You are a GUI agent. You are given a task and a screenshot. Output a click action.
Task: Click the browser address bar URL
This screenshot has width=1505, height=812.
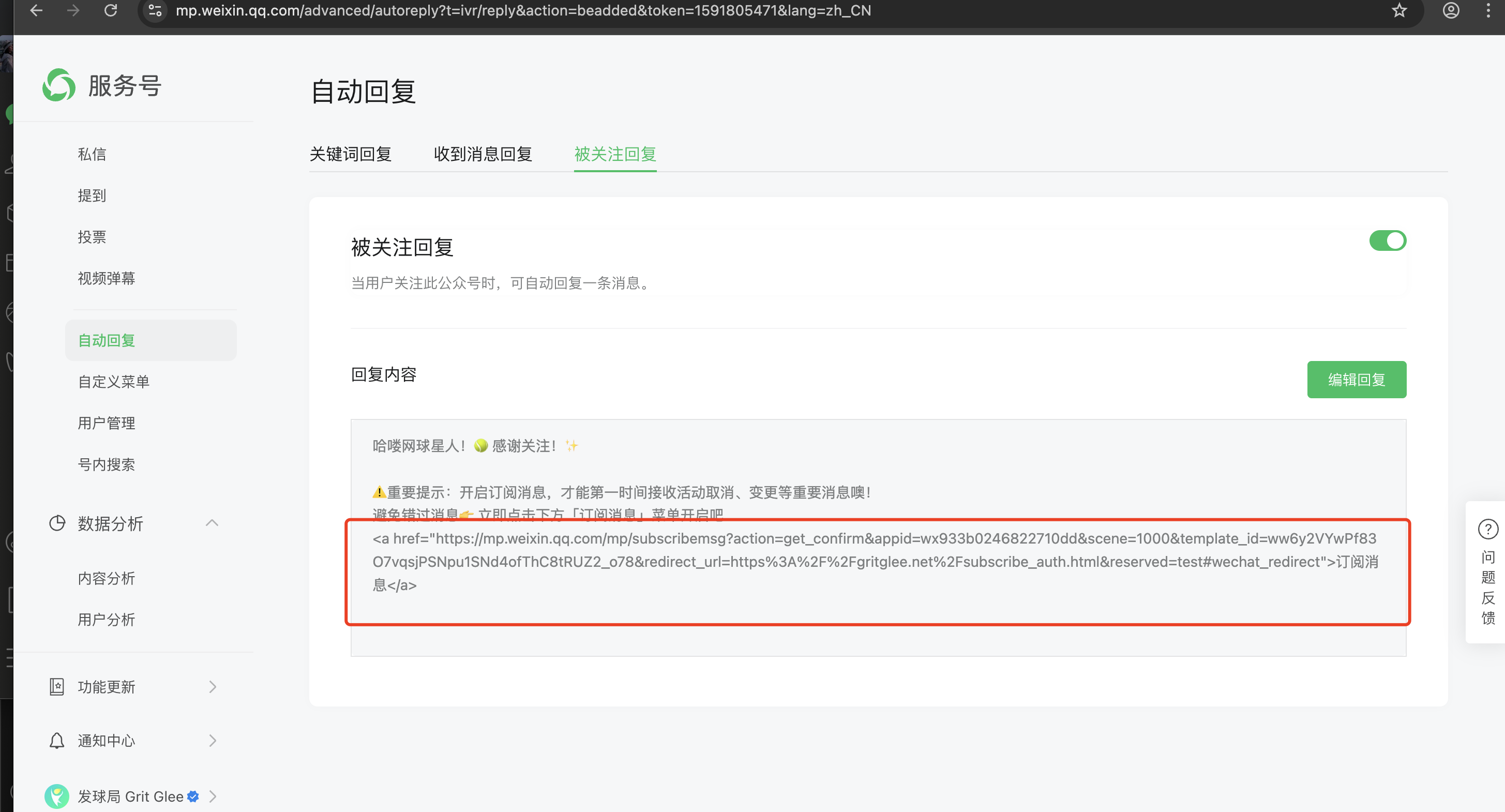(x=523, y=10)
